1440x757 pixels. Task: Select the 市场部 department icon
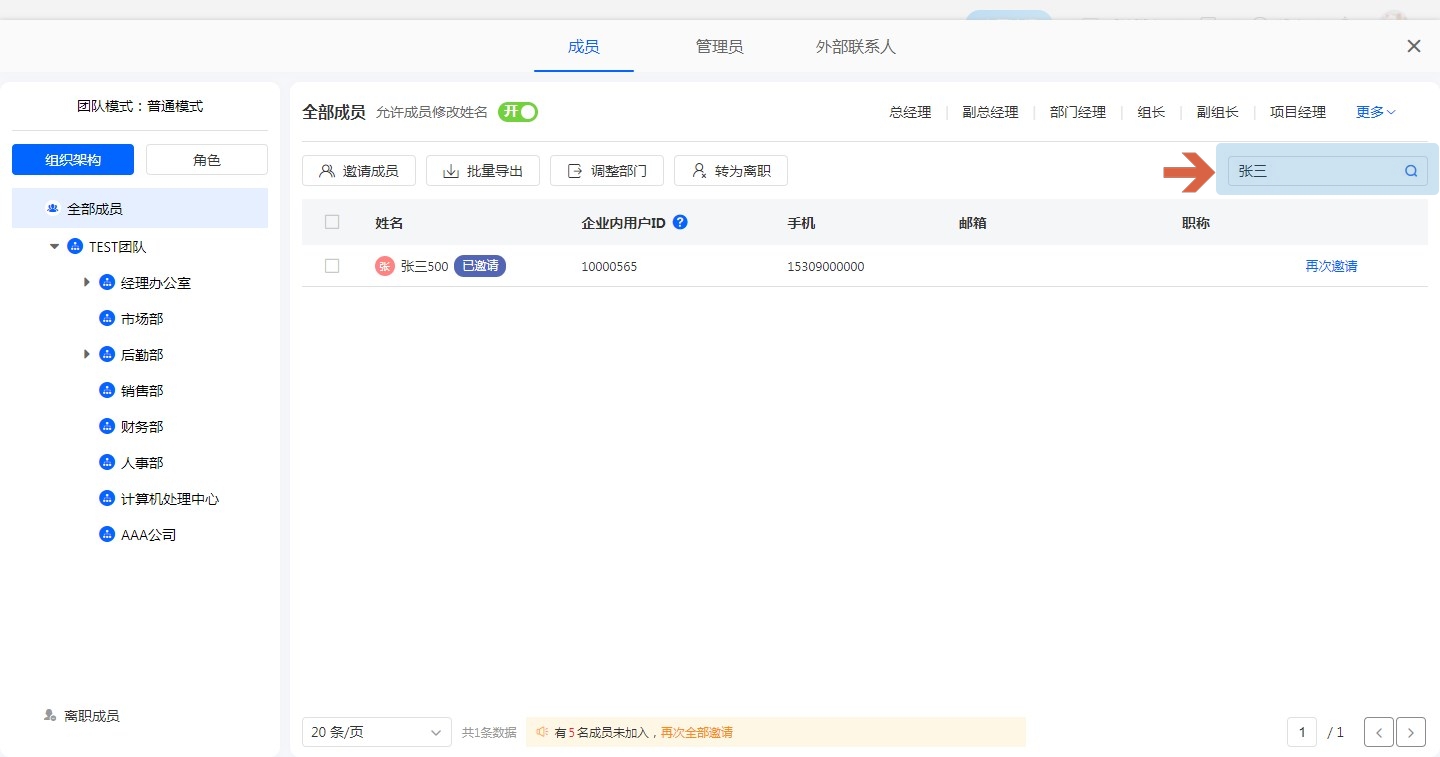point(107,319)
